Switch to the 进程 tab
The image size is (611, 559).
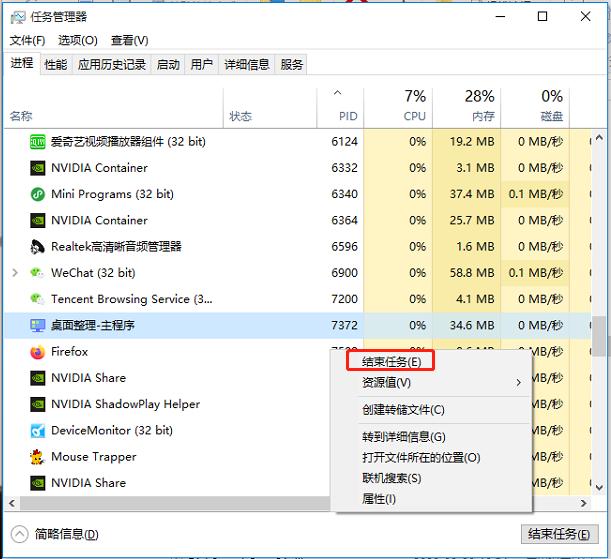(x=22, y=63)
